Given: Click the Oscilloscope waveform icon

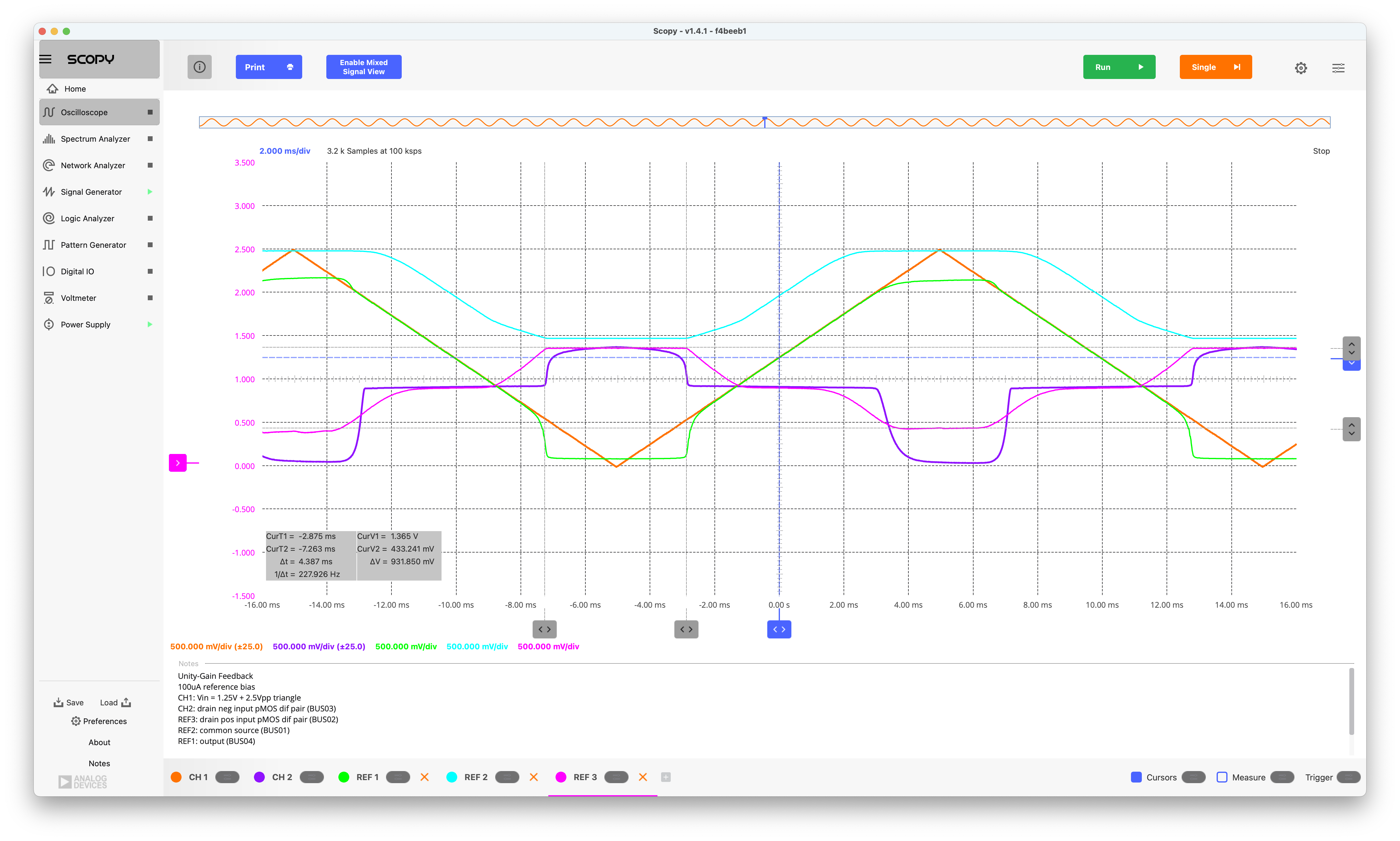Looking at the screenshot, I should click(x=49, y=112).
